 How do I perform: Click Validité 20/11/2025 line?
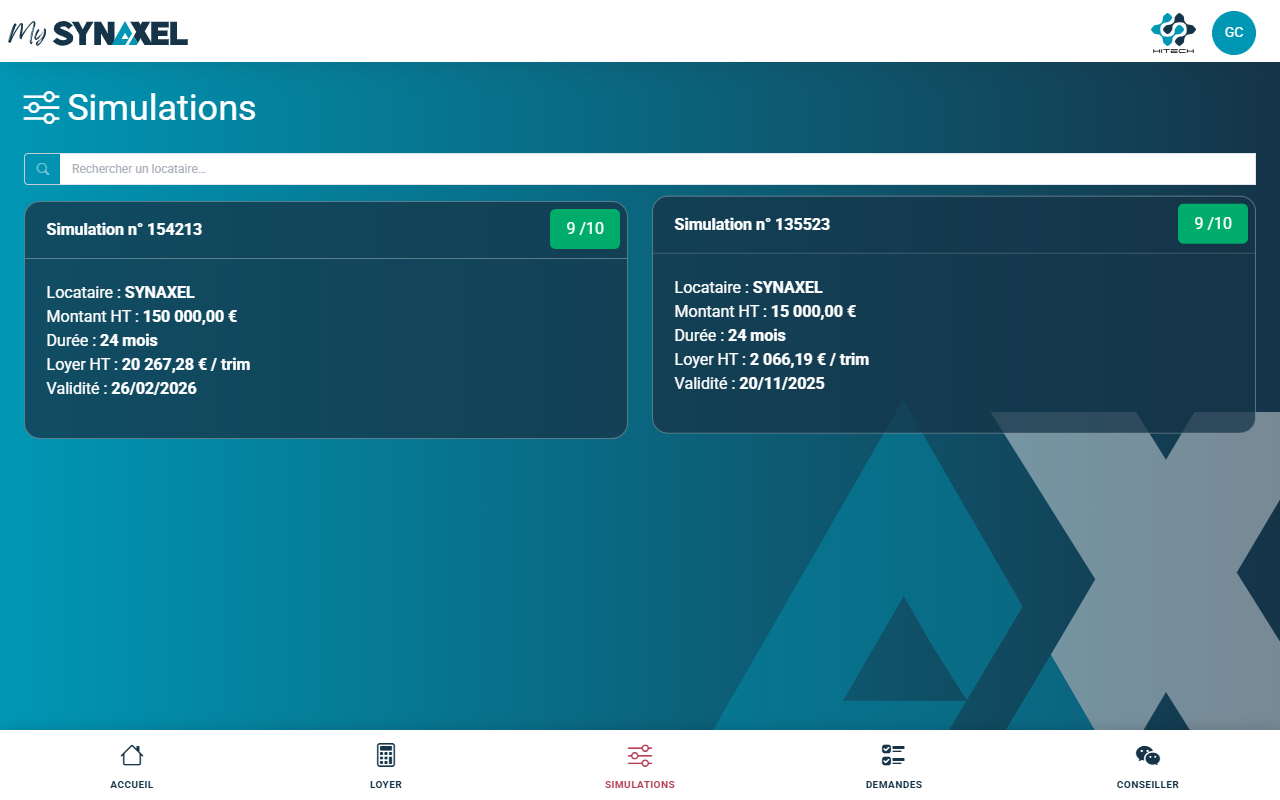[x=750, y=383]
